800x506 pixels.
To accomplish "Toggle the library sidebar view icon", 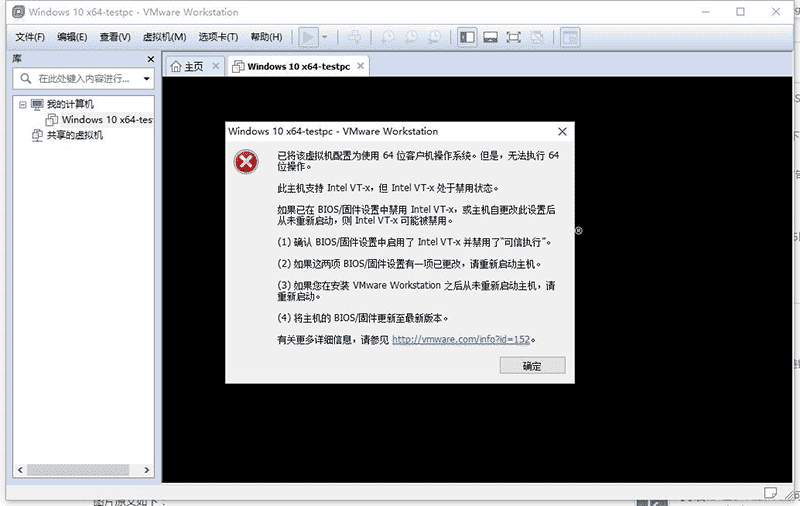I will point(467,37).
